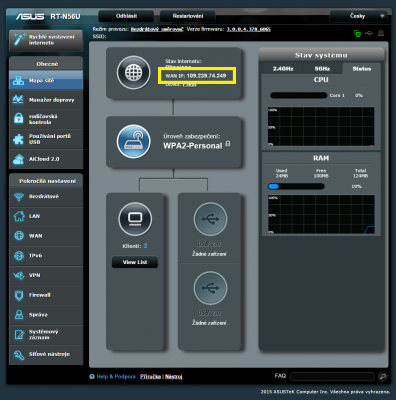Open the firmware version link

[x=249, y=29]
